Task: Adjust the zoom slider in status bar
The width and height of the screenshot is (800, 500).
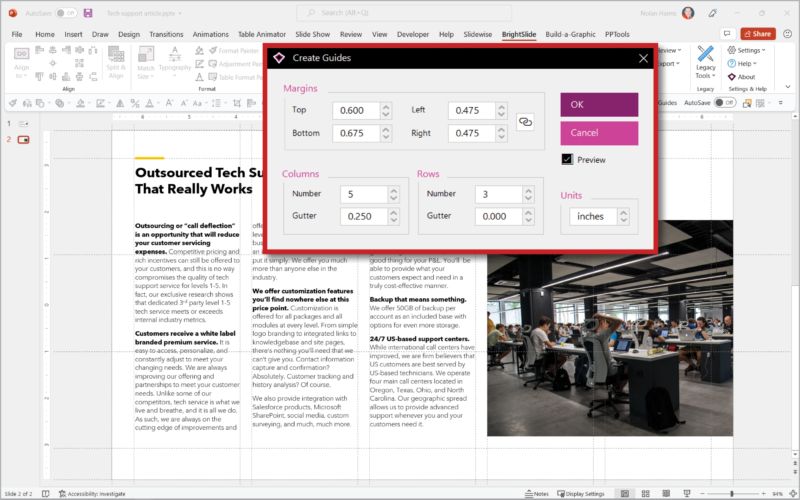Action: pyautogui.click(x=732, y=493)
